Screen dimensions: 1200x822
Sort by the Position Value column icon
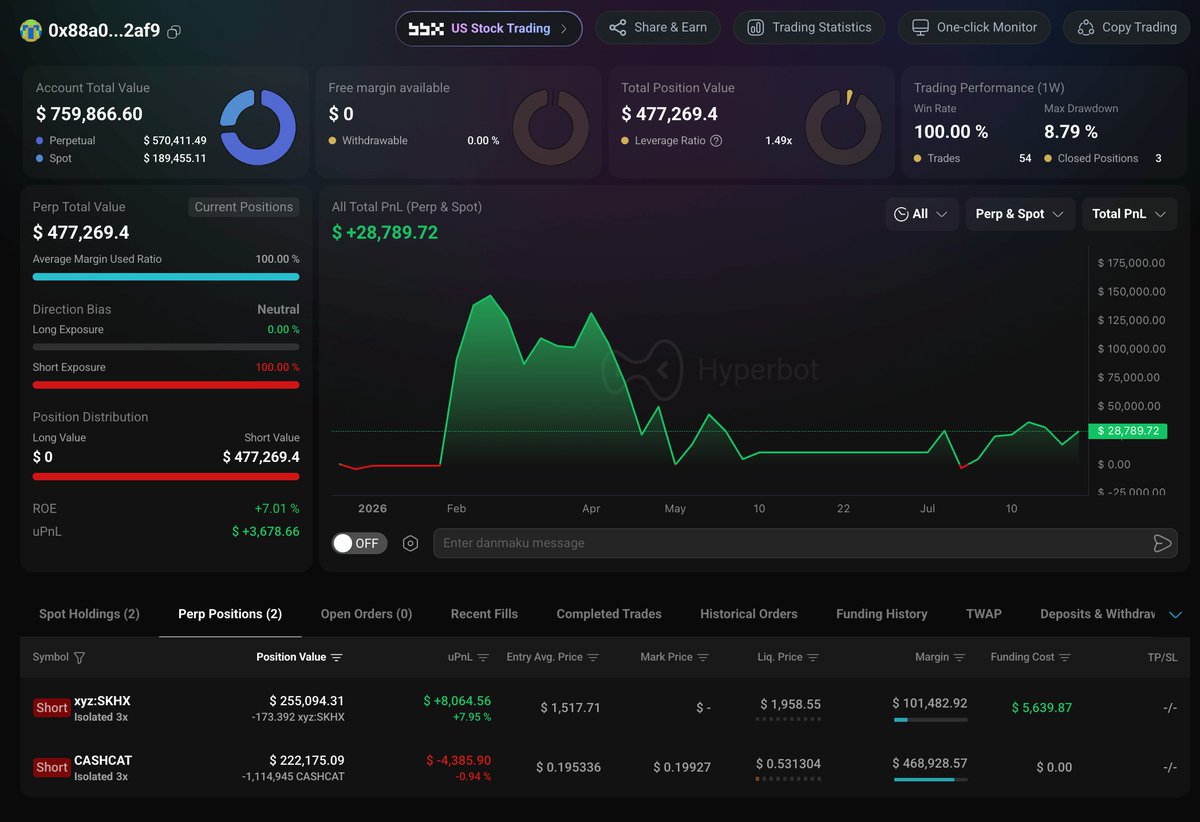pos(336,657)
